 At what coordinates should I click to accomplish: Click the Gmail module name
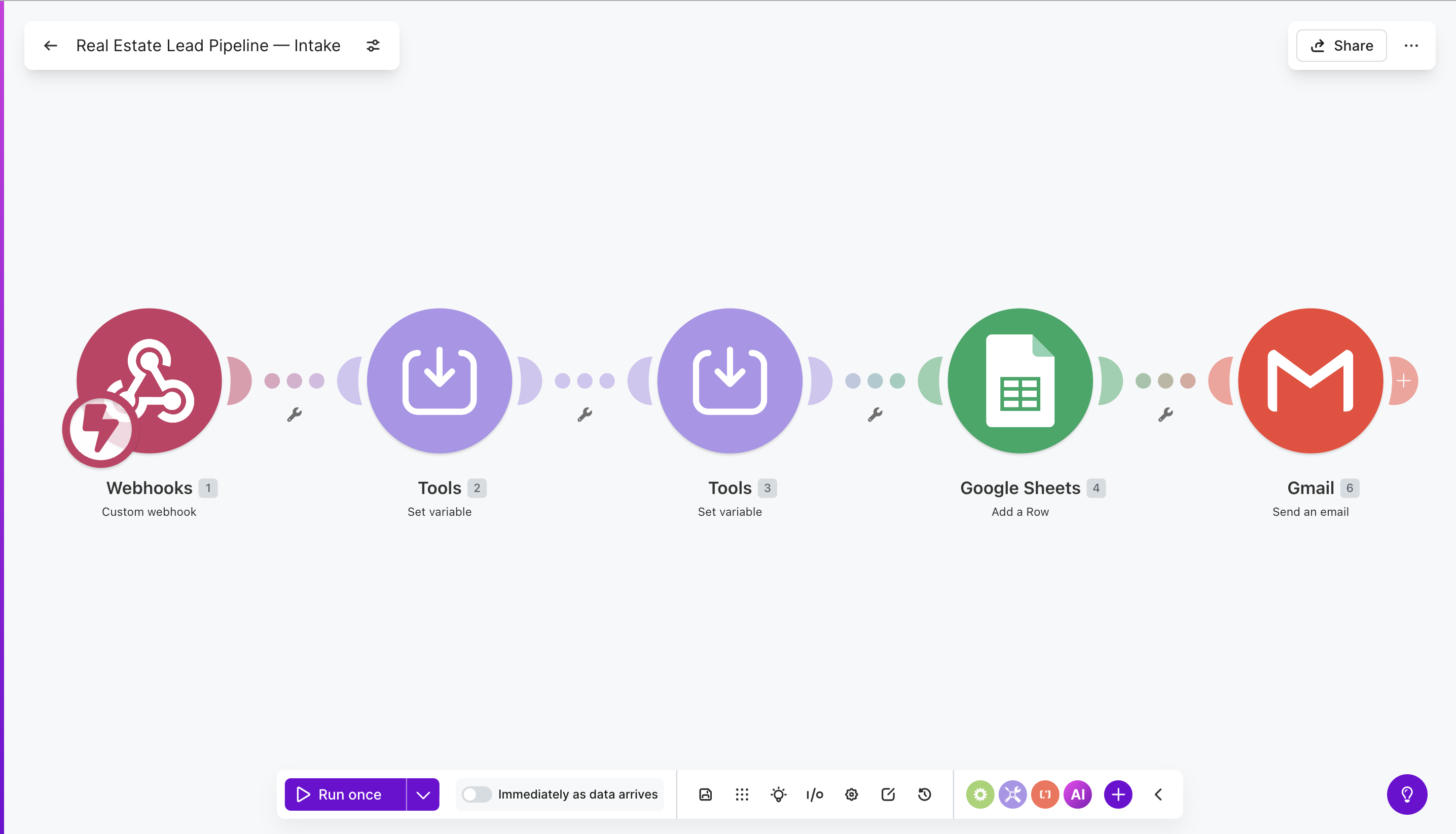pos(1311,488)
